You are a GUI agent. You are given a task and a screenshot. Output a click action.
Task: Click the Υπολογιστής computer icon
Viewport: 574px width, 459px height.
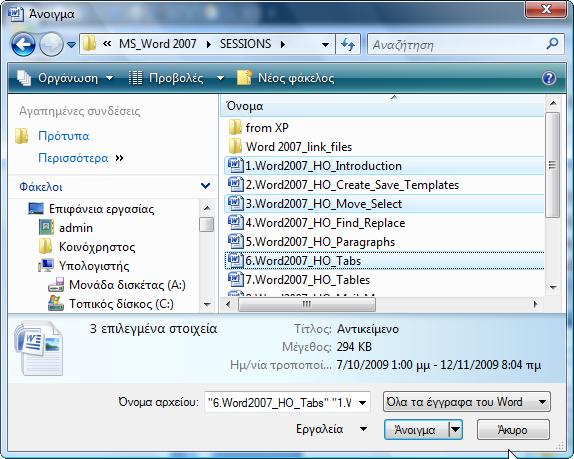tap(46, 265)
